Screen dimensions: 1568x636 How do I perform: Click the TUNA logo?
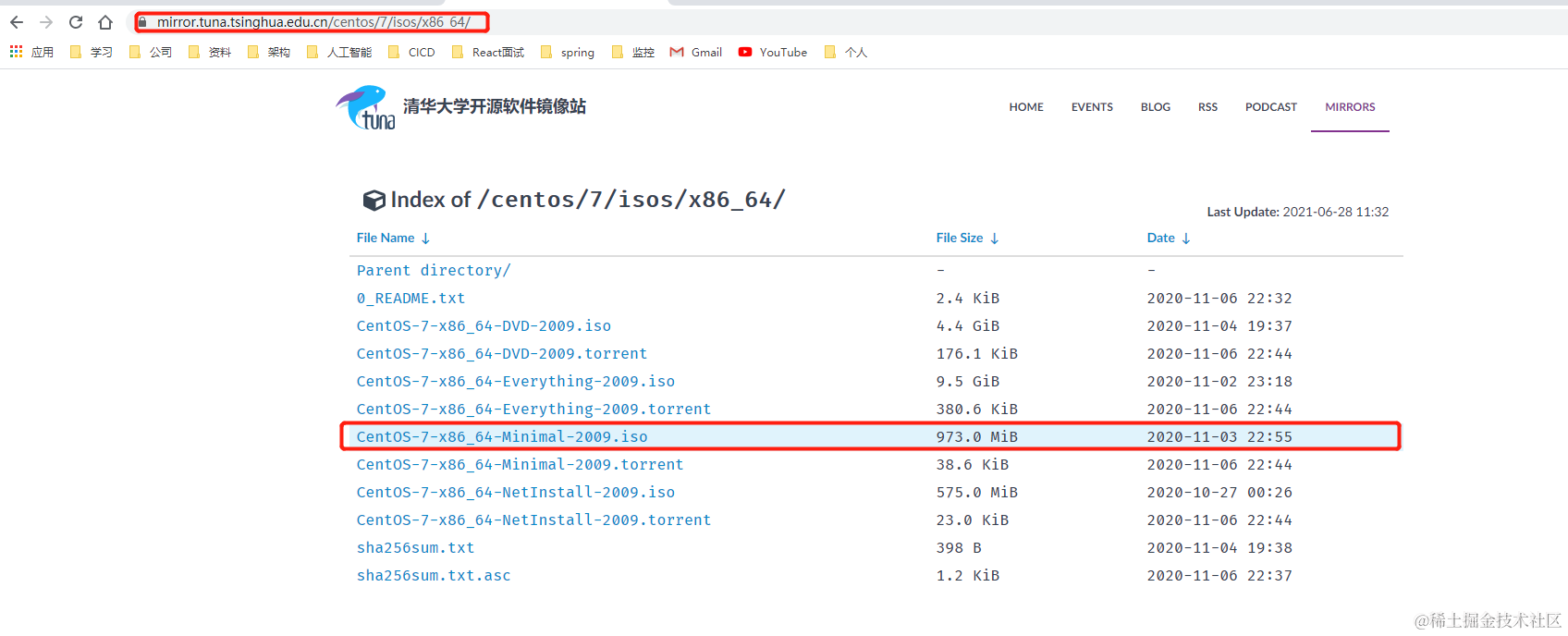point(366,107)
